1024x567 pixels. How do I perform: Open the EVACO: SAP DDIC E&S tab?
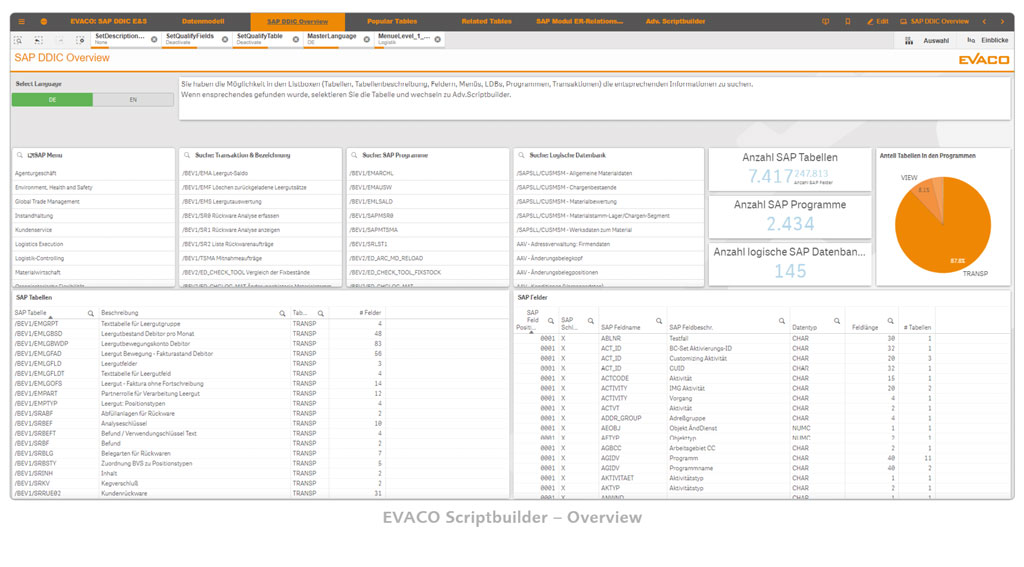108,22
